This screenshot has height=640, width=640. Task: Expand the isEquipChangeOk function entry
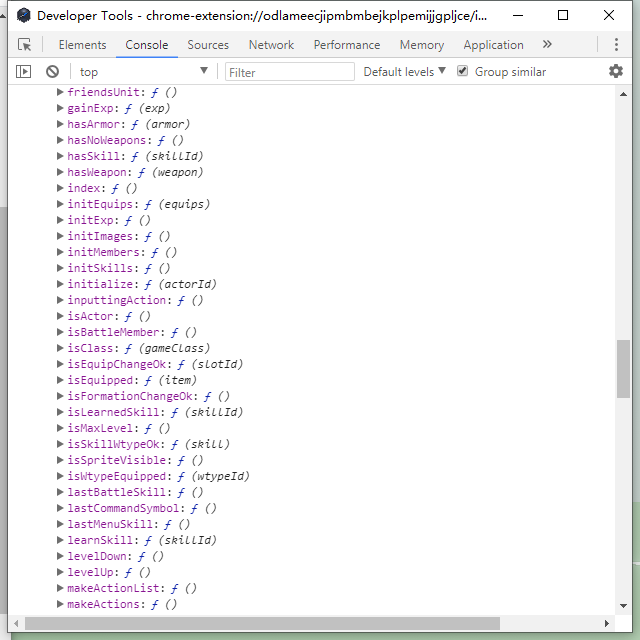[x=60, y=364]
